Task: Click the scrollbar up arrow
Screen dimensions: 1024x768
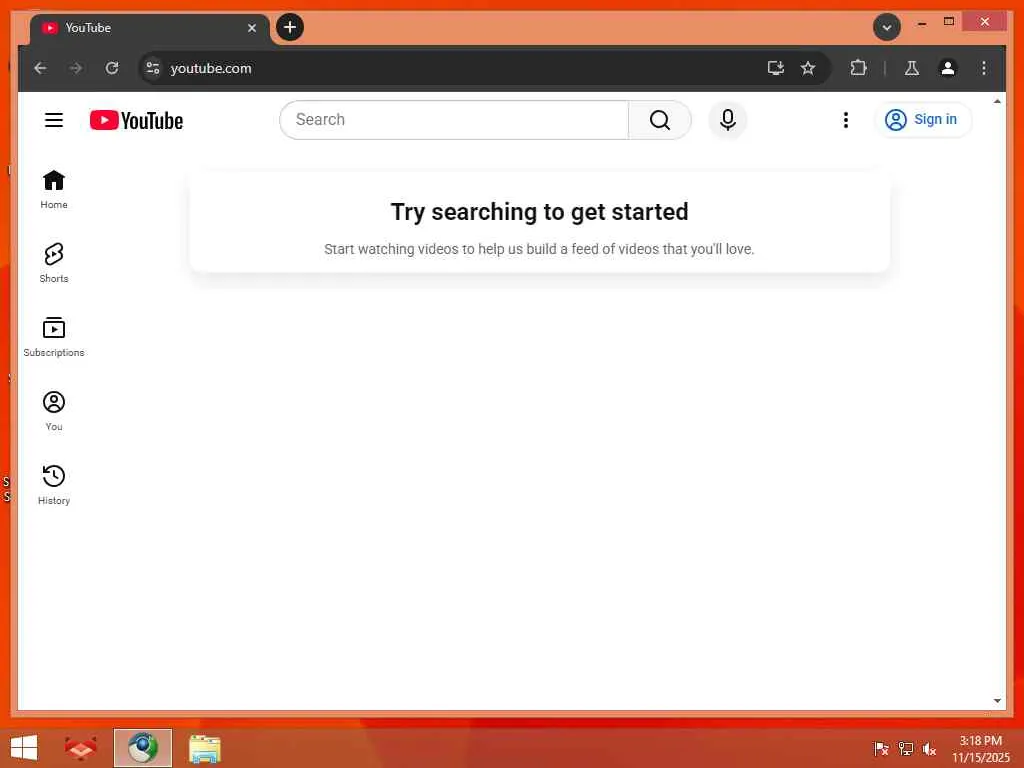Action: (997, 101)
